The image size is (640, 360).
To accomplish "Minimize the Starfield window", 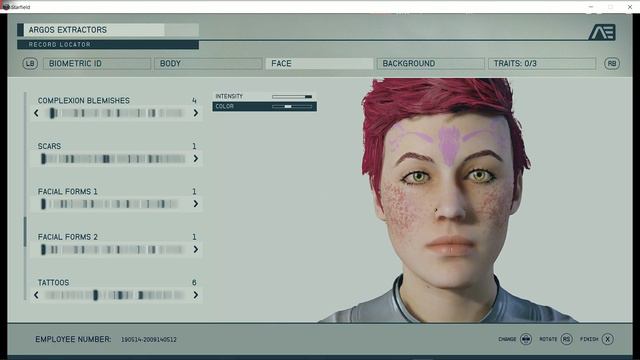I will (591, 7).
